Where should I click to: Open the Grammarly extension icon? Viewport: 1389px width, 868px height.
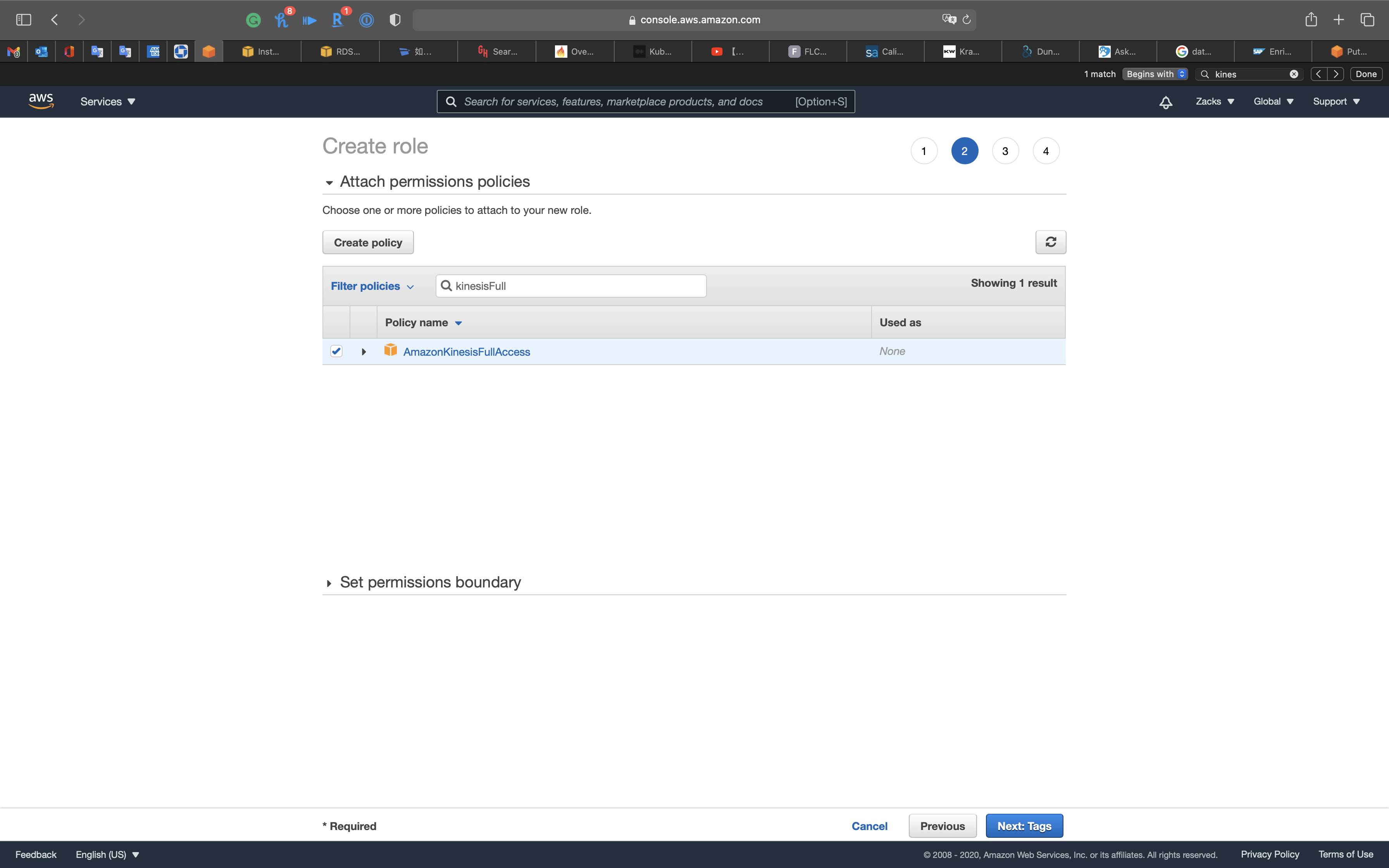253,20
